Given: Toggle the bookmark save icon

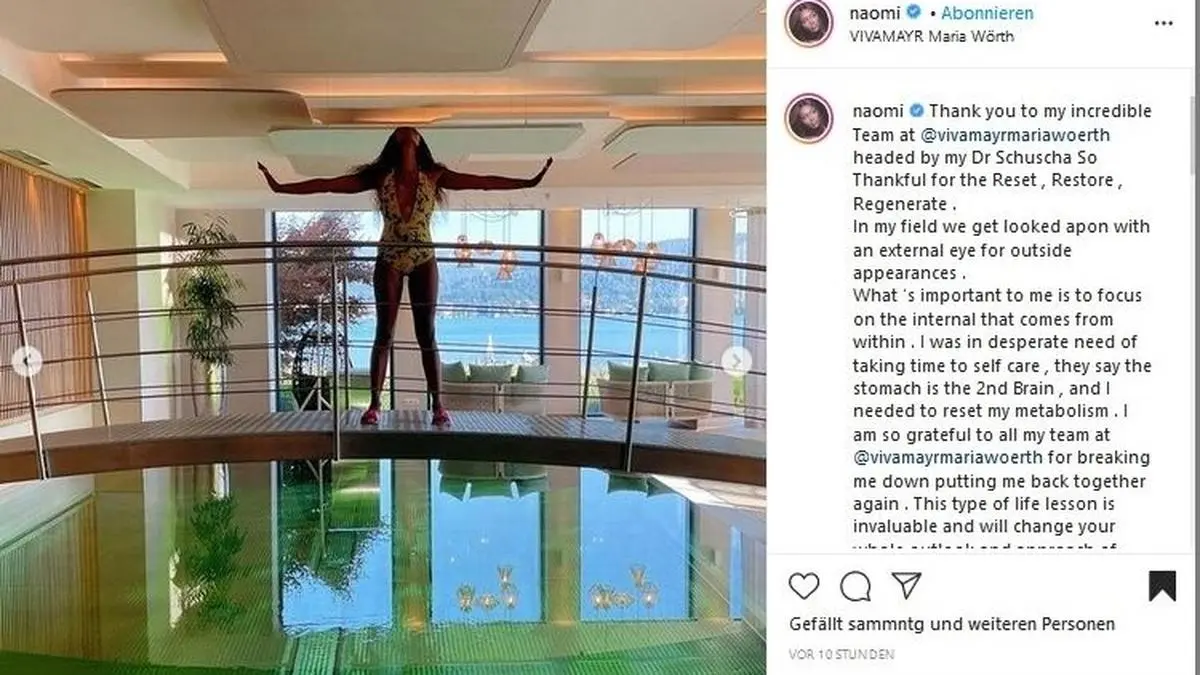Looking at the screenshot, I should point(1162,586).
